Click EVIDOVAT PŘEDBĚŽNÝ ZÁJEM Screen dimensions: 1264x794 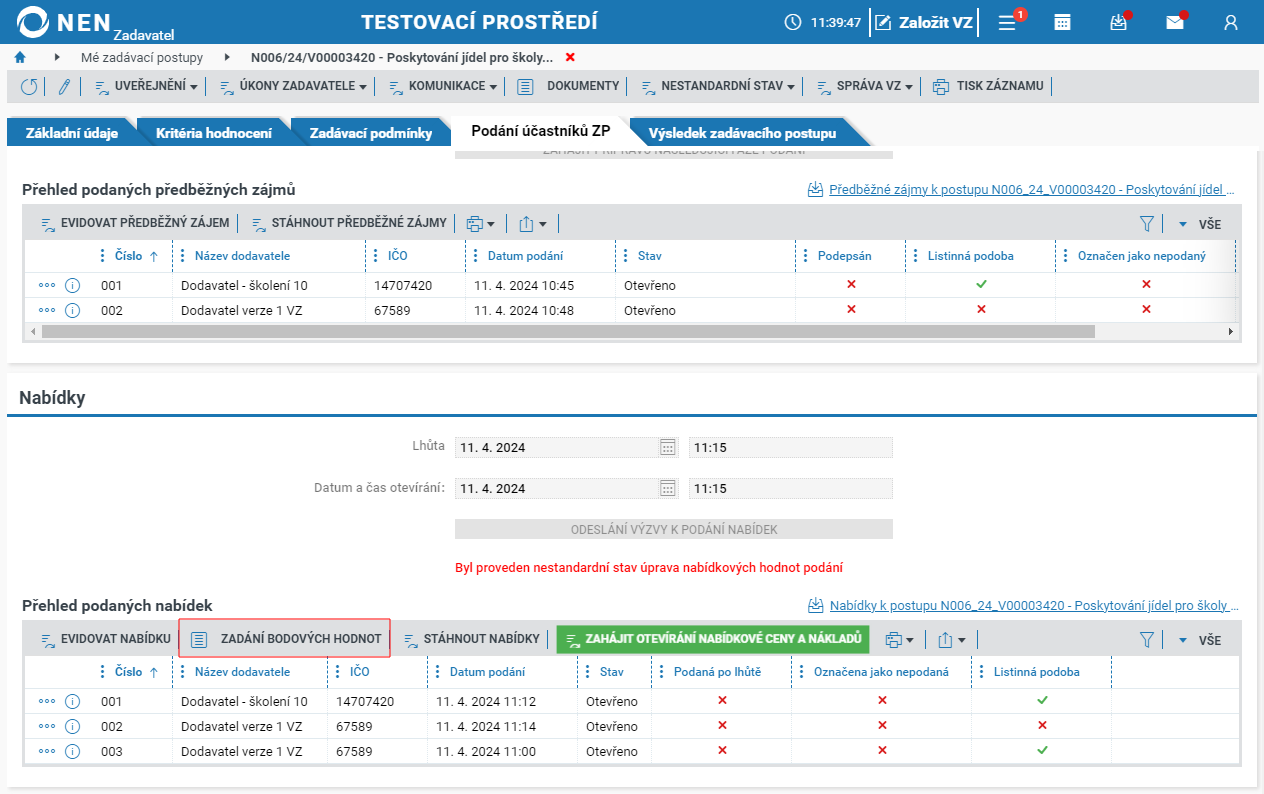tap(135, 224)
